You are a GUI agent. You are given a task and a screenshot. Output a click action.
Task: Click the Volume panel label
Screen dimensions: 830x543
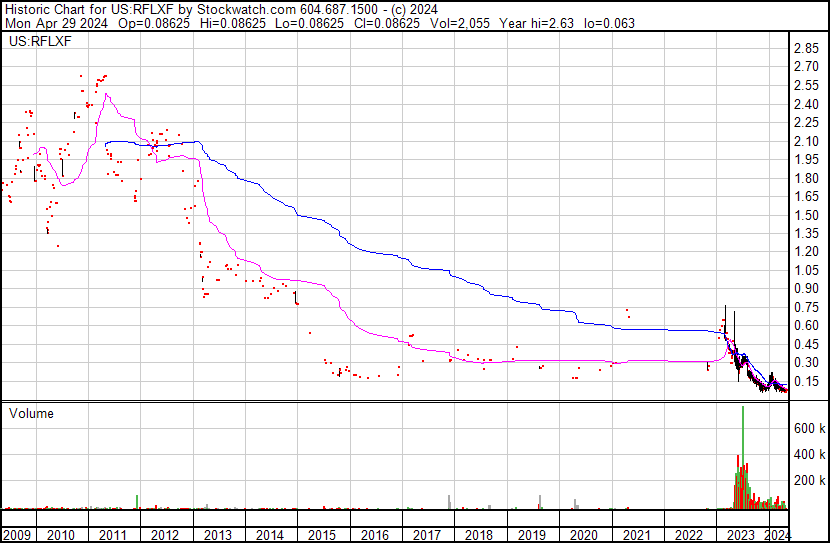point(31,413)
